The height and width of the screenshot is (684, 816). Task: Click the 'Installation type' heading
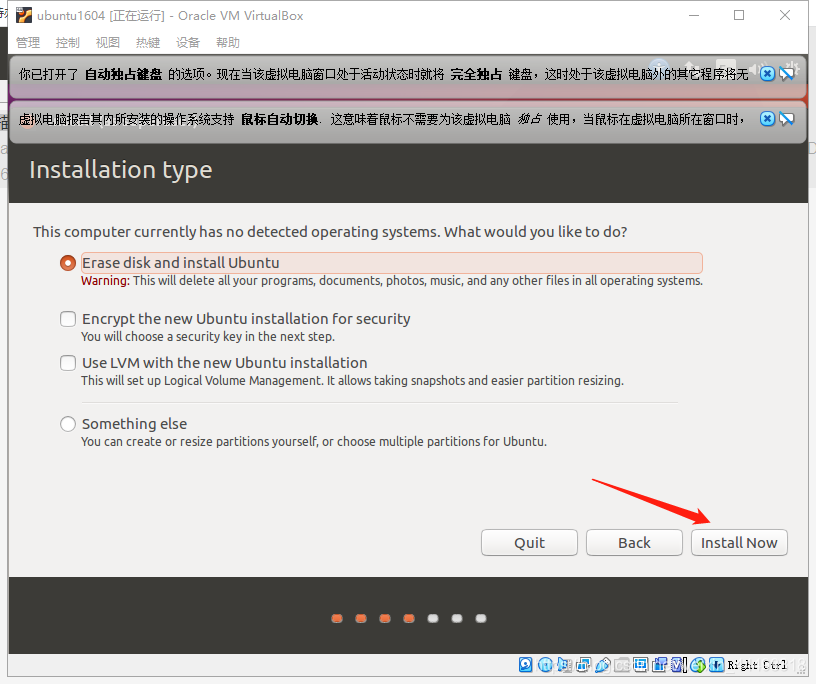pos(121,170)
